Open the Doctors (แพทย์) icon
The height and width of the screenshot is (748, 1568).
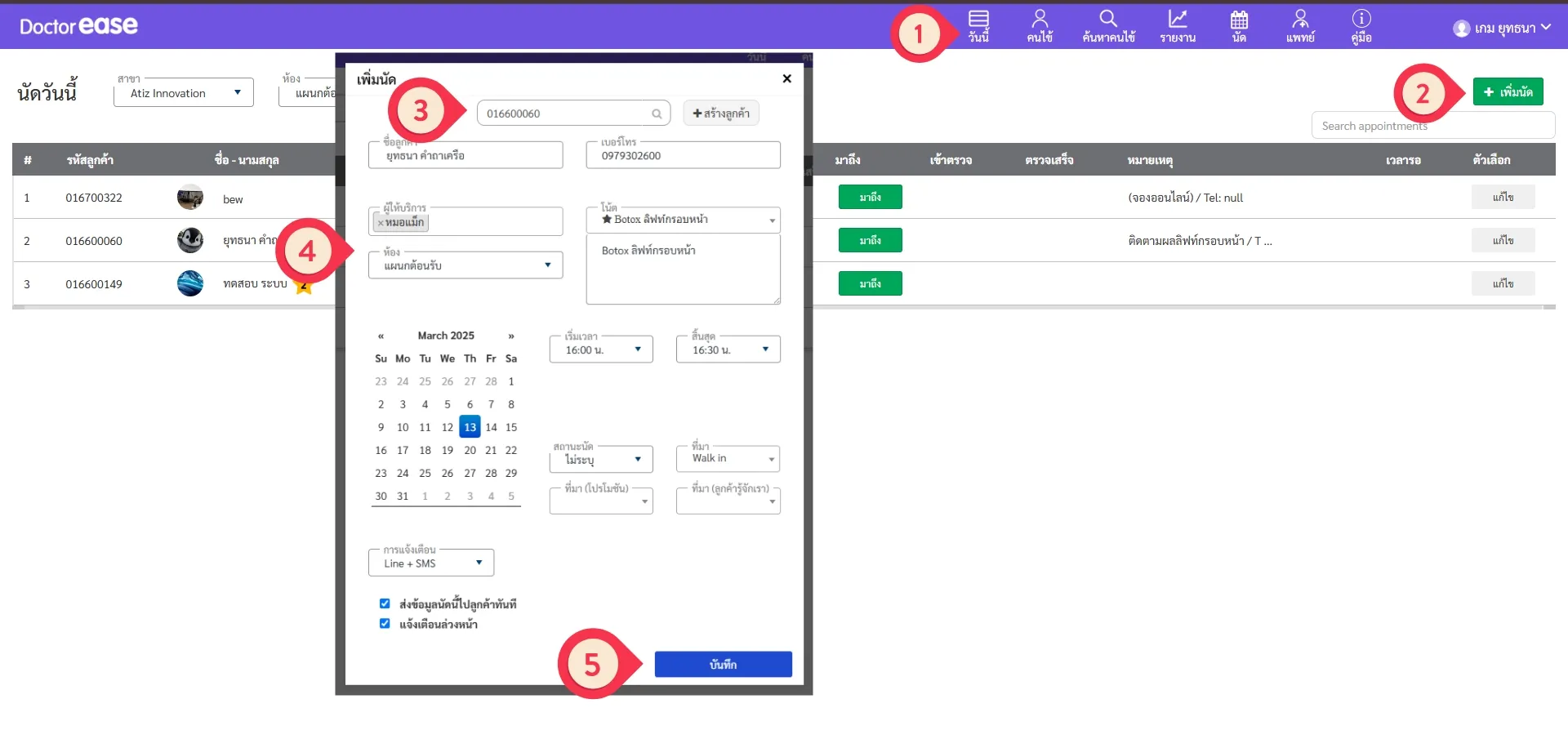pyautogui.click(x=1300, y=19)
